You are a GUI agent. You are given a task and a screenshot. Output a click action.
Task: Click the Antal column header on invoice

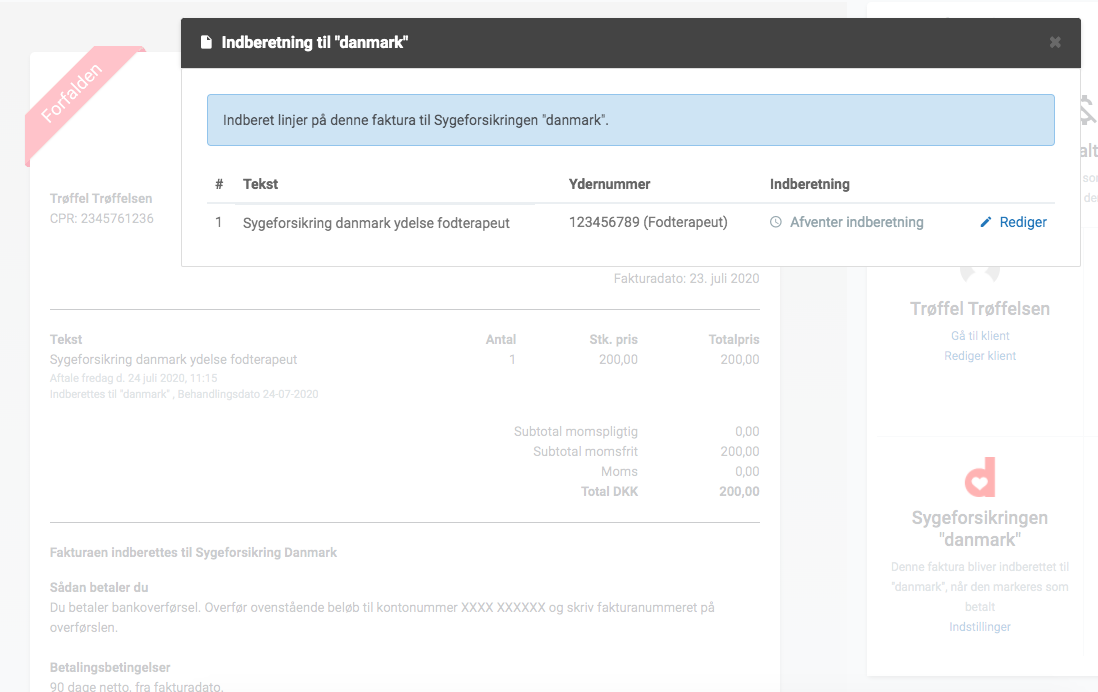(501, 340)
